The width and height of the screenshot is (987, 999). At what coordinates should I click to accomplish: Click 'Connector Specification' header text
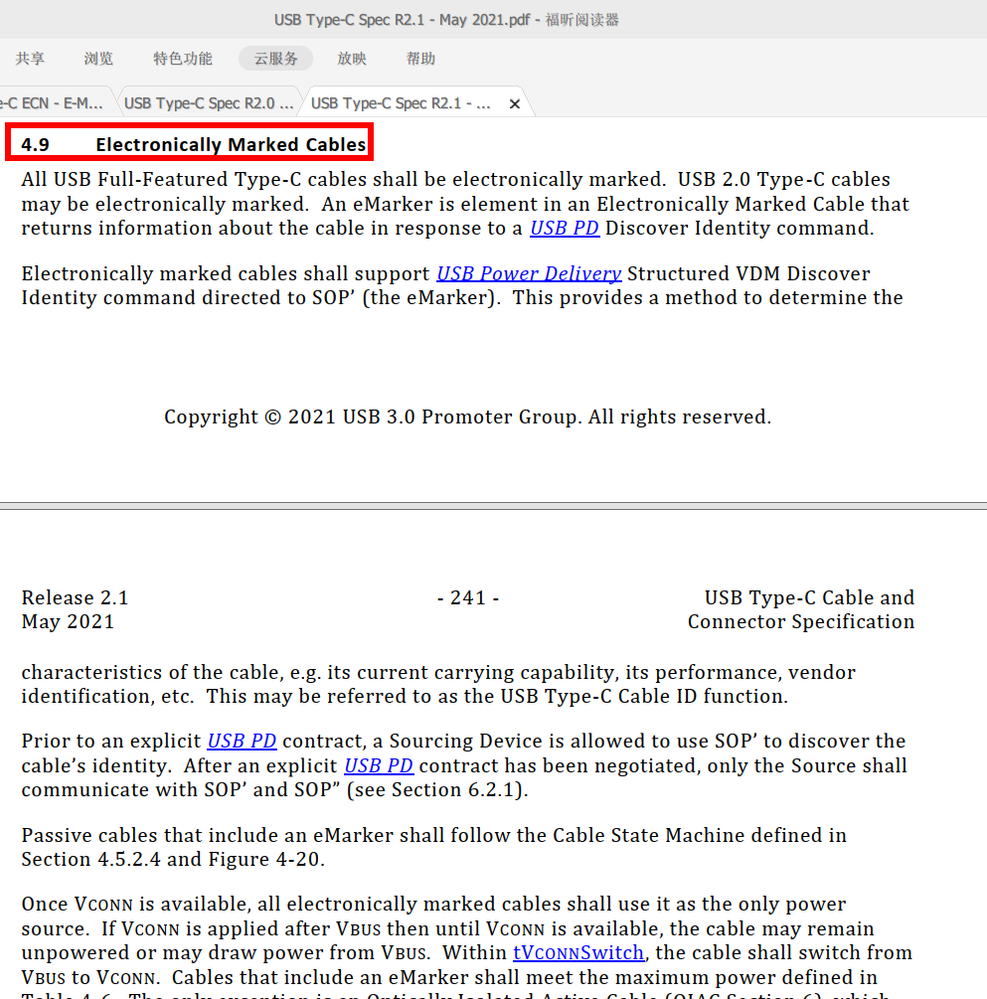801,621
